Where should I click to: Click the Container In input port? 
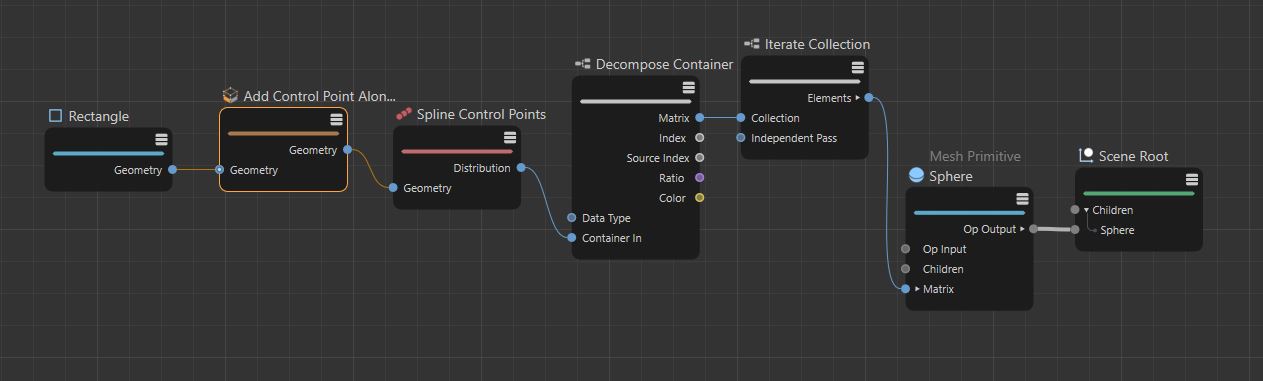click(572, 238)
